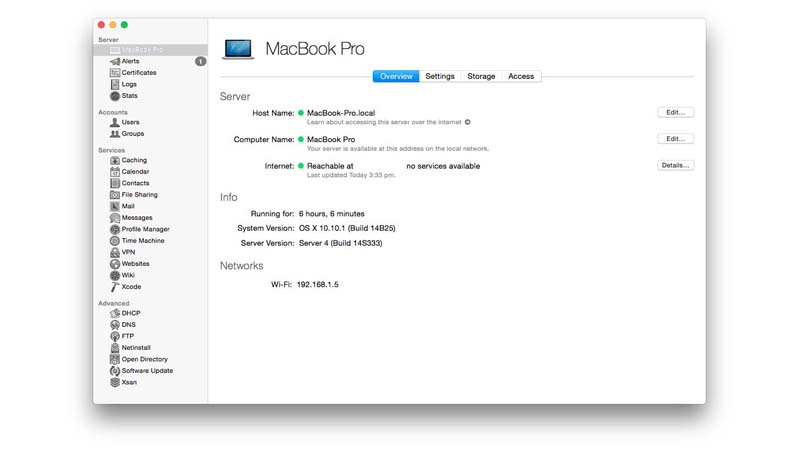Open the Storage tab

click(481, 76)
